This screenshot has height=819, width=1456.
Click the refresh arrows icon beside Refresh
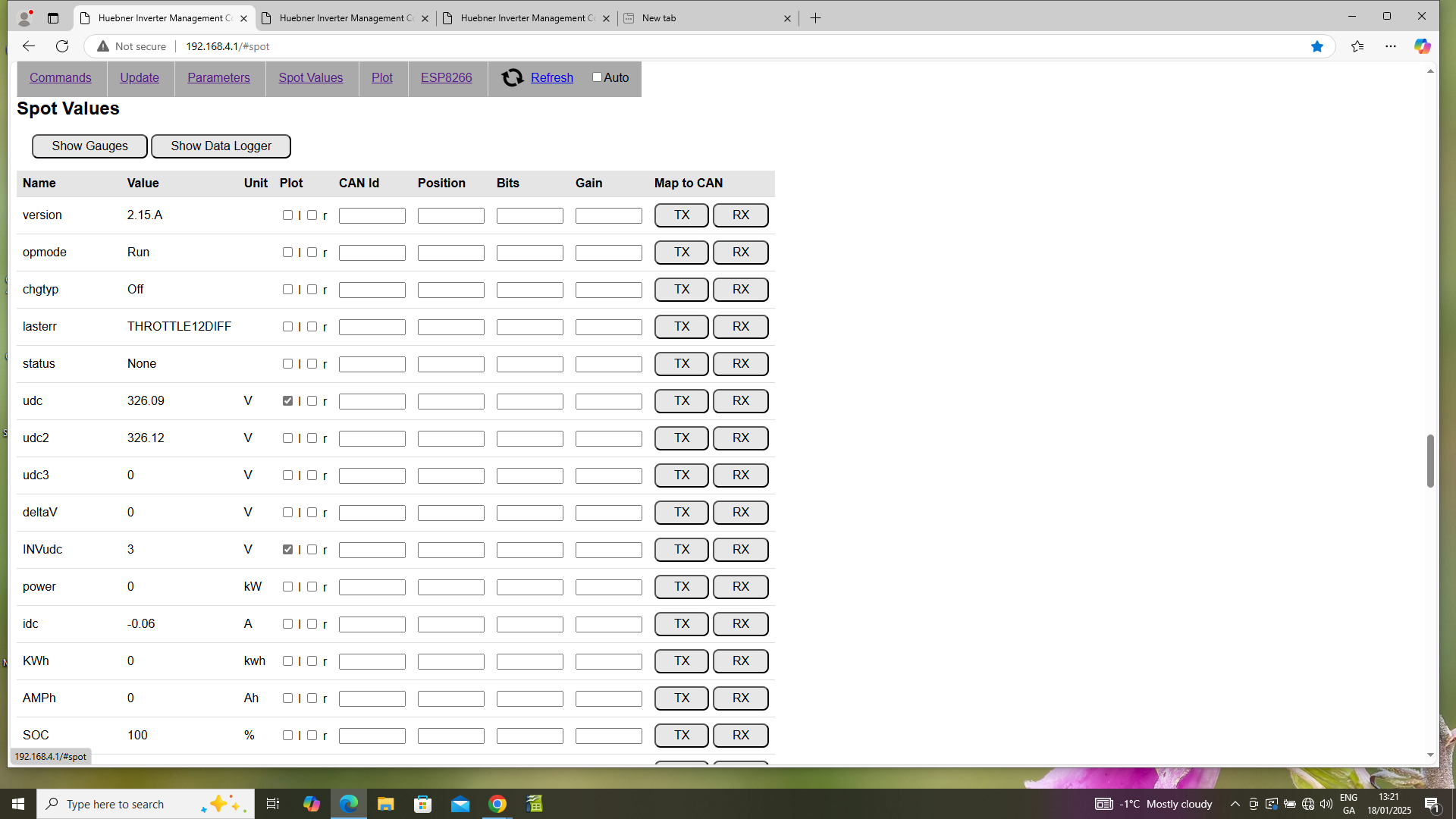[x=513, y=77]
